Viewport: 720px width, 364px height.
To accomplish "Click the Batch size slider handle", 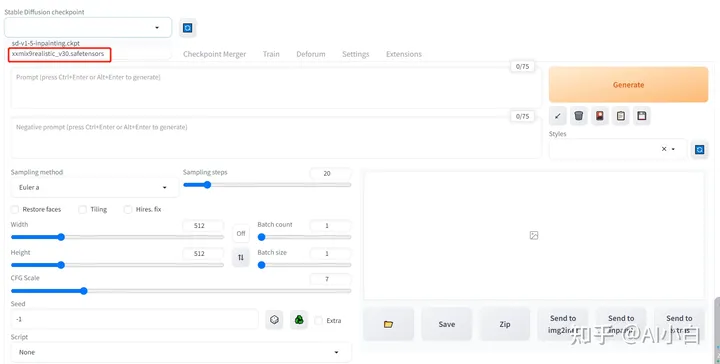I will pyautogui.click(x=261, y=265).
